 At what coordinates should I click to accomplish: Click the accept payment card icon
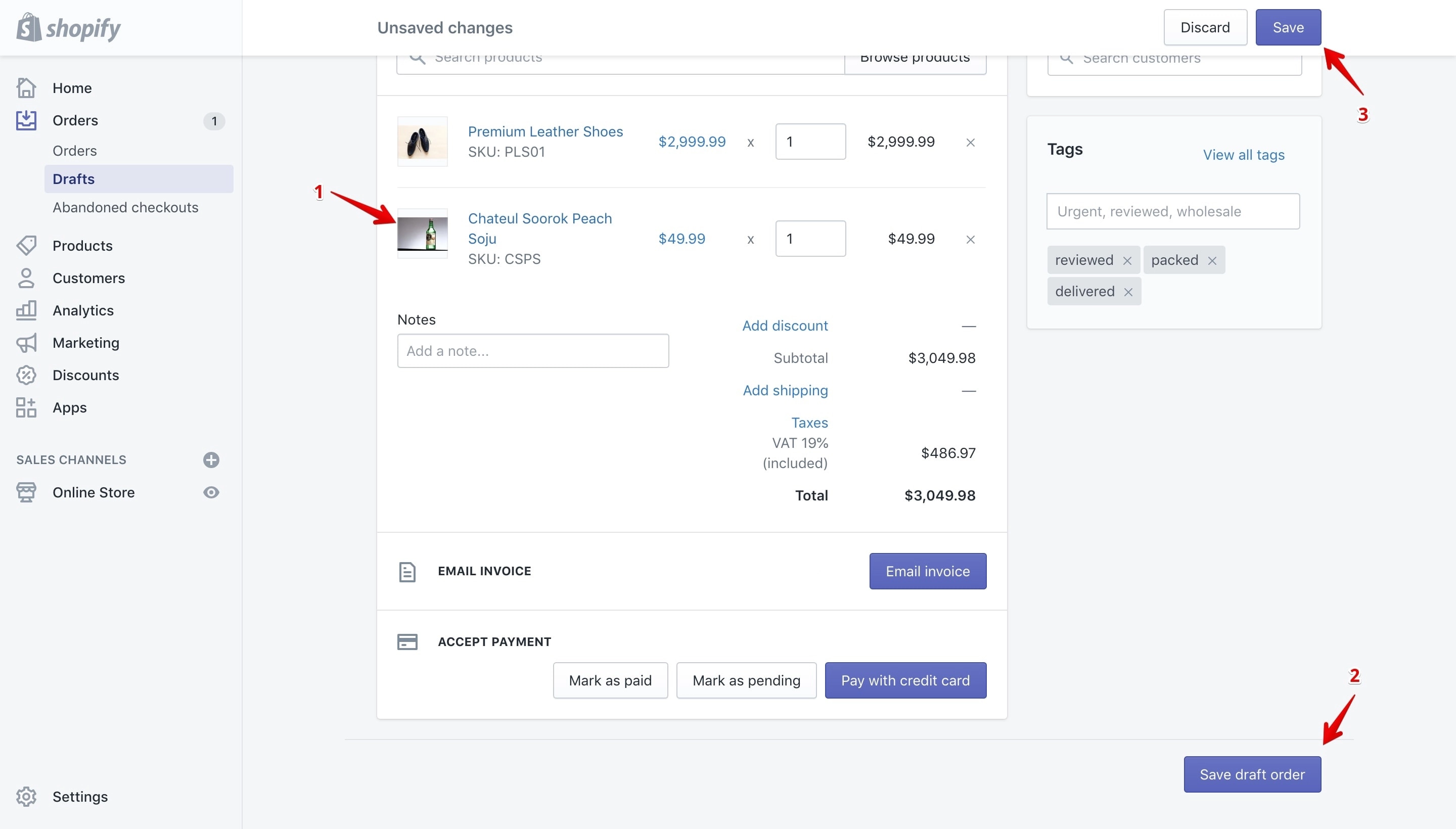coord(407,642)
